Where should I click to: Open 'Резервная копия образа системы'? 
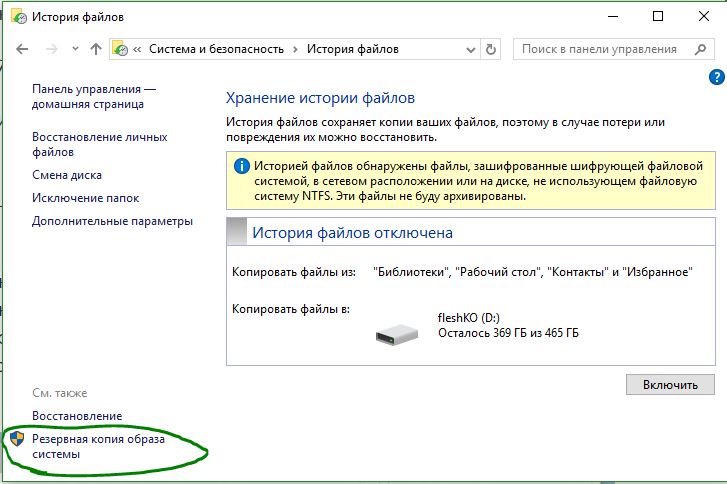pos(98,446)
